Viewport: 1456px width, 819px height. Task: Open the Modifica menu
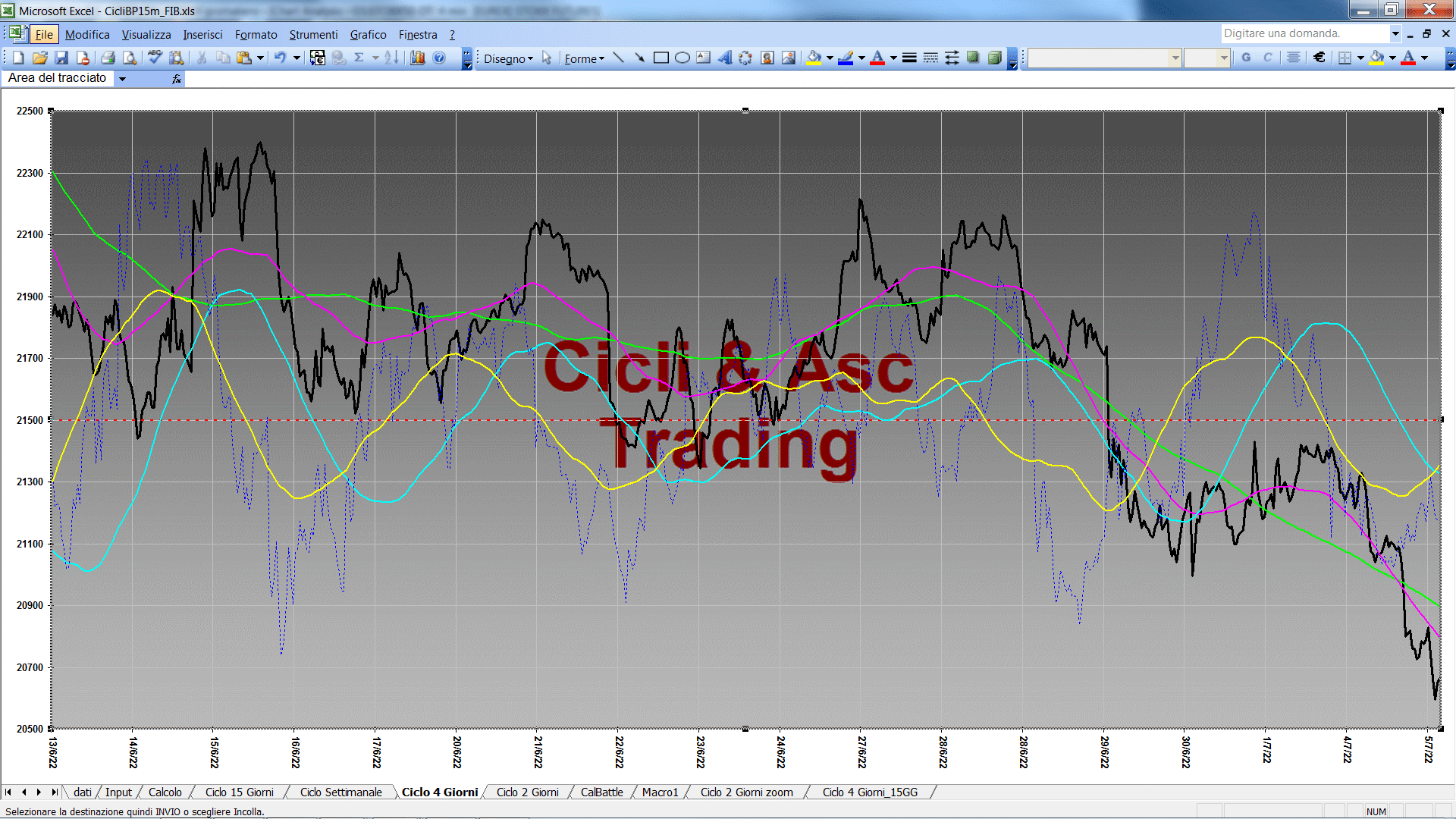87,34
